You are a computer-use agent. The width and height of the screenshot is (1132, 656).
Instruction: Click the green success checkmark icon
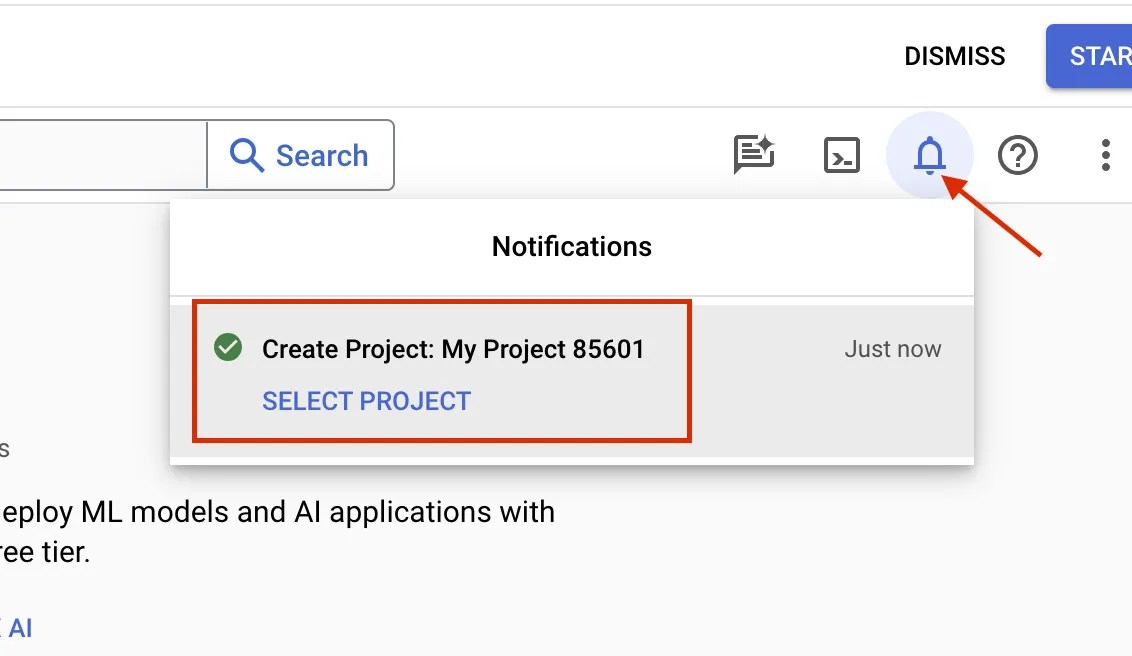click(x=229, y=348)
